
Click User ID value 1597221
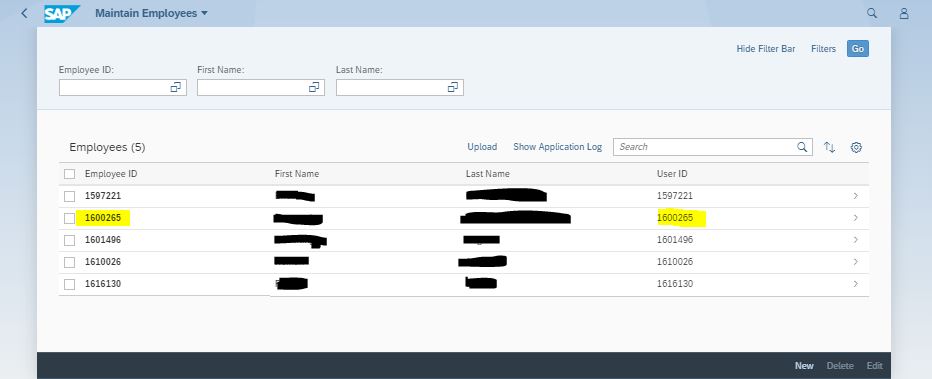[675, 196]
